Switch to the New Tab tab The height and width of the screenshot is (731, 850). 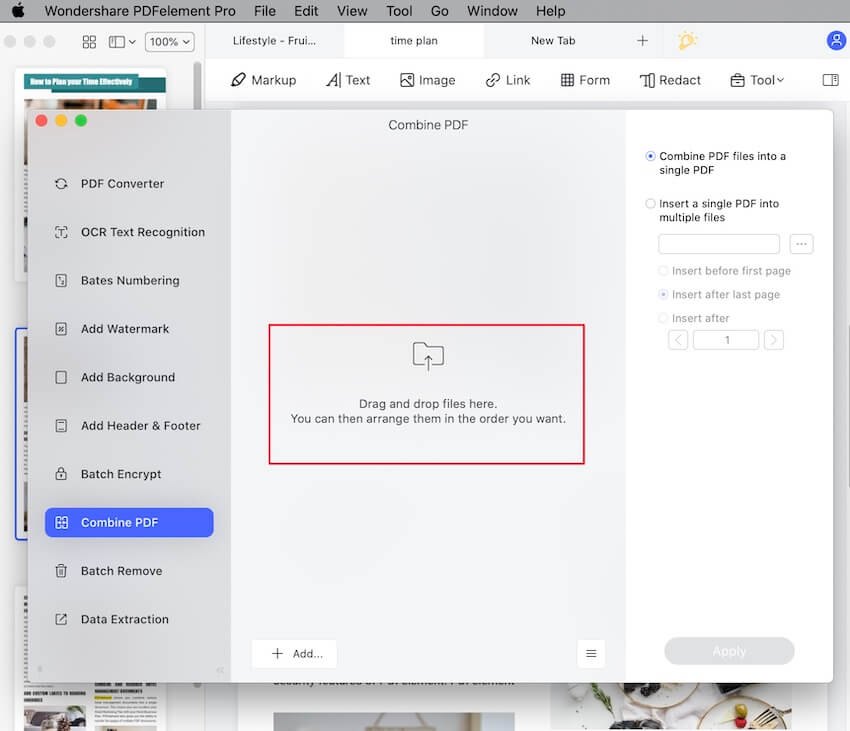[553, 41]
